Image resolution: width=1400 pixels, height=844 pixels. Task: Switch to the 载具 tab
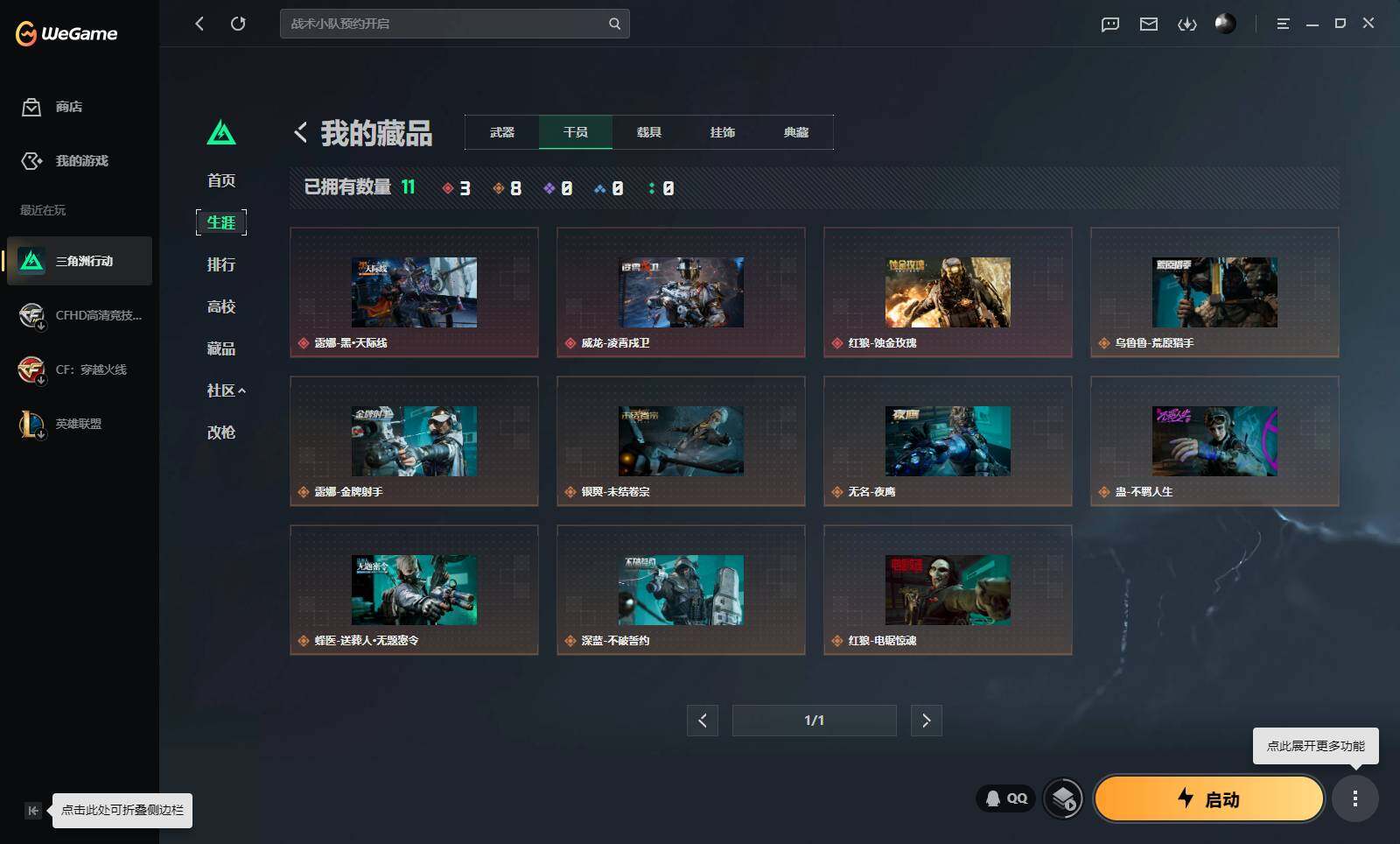coord(649,132)
